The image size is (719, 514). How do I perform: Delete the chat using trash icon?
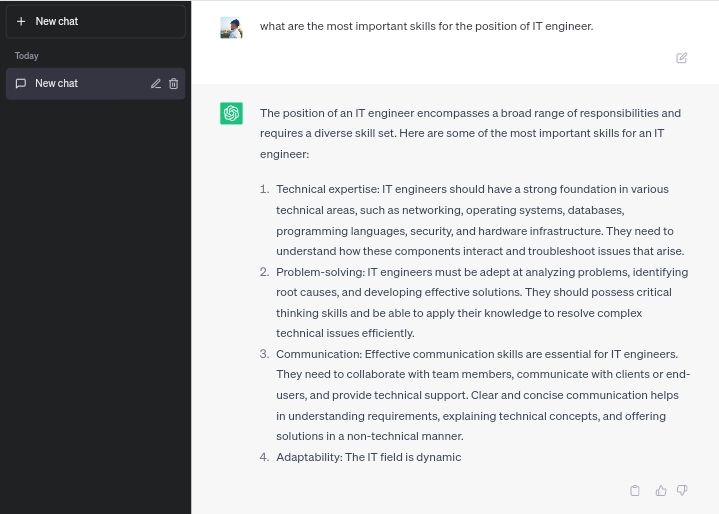173,84
